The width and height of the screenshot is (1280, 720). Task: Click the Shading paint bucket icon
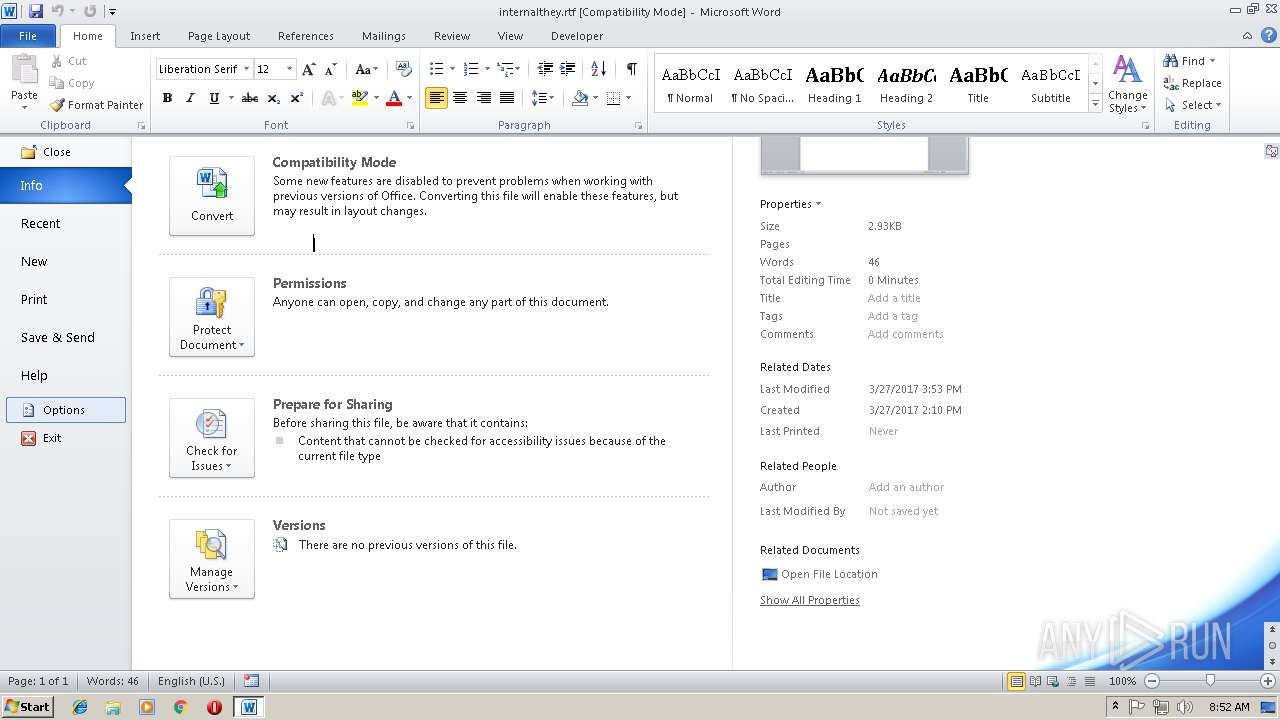(x=580, y=98)
